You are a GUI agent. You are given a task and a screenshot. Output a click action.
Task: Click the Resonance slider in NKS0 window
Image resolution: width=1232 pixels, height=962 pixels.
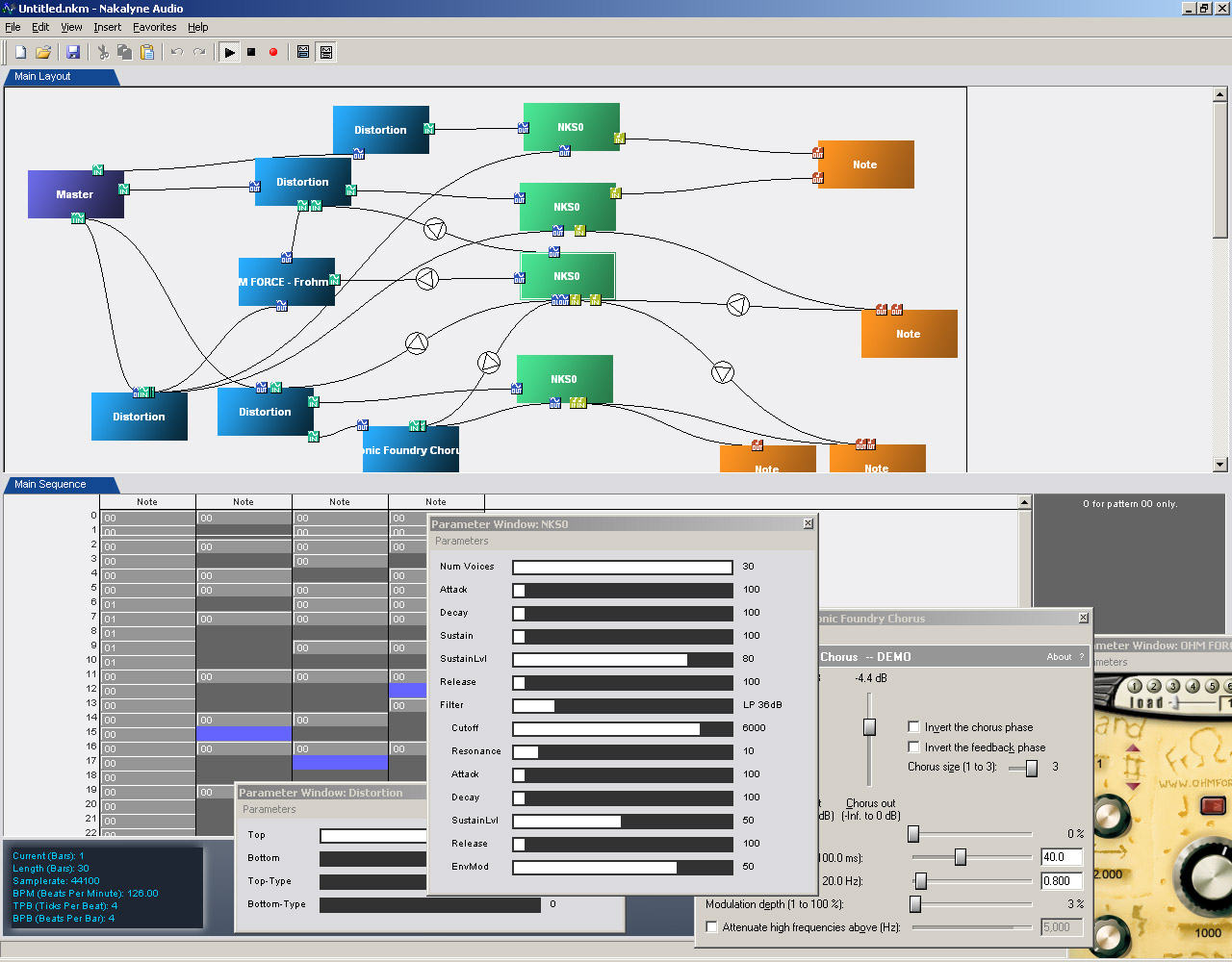623,751
